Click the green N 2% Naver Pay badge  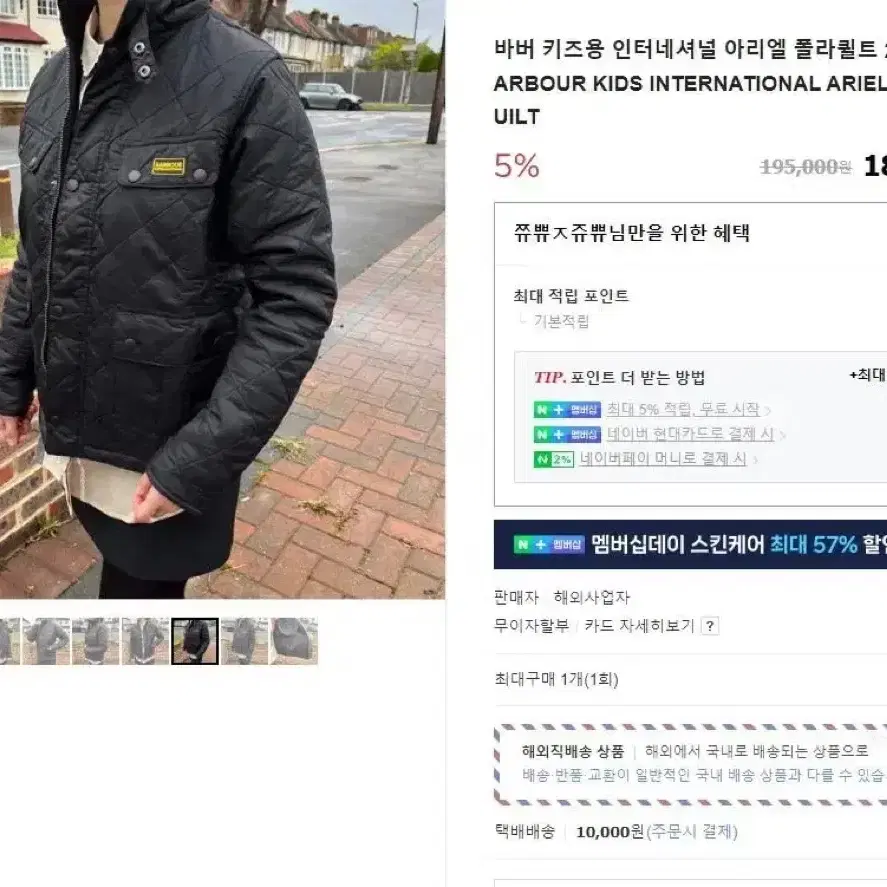point(554,459)
